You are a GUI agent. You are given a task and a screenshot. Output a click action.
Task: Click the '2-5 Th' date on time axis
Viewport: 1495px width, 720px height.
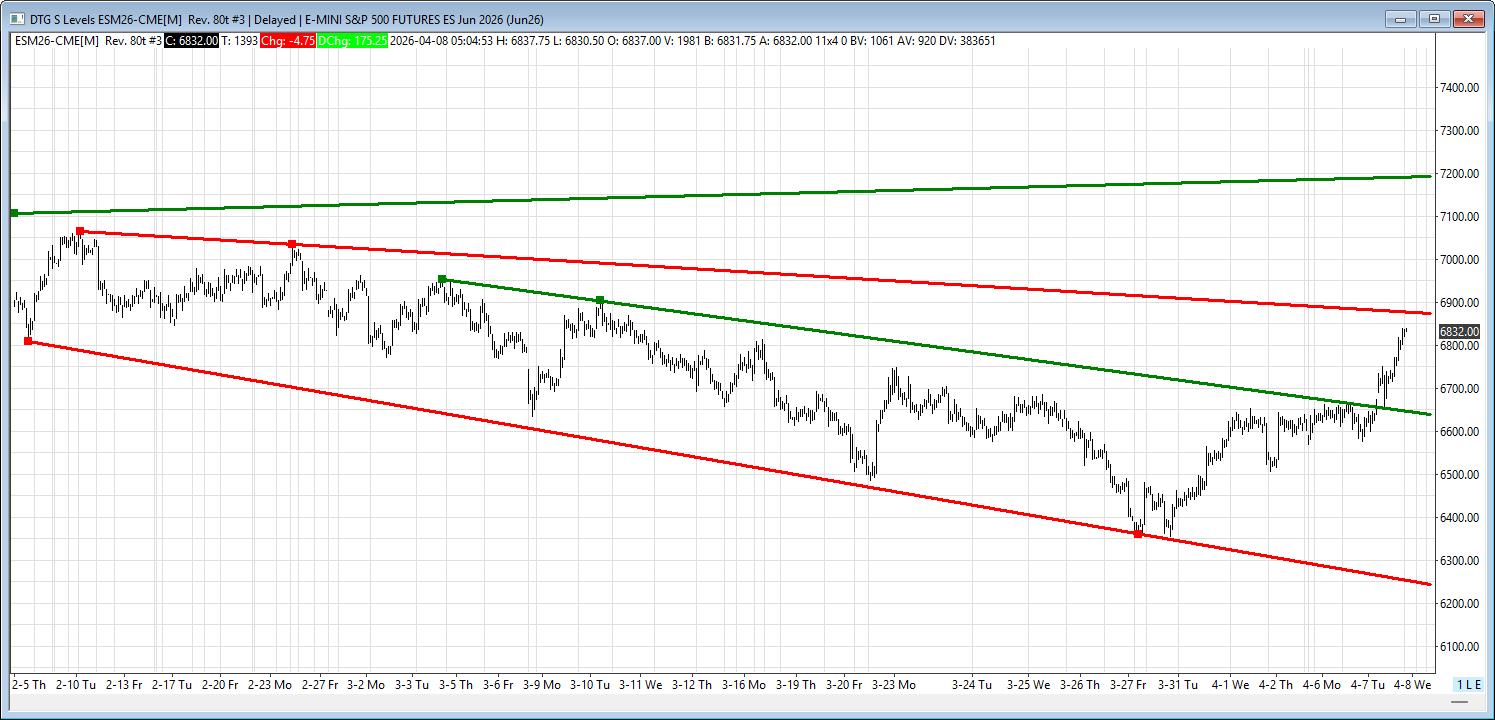tap(30, 685)
